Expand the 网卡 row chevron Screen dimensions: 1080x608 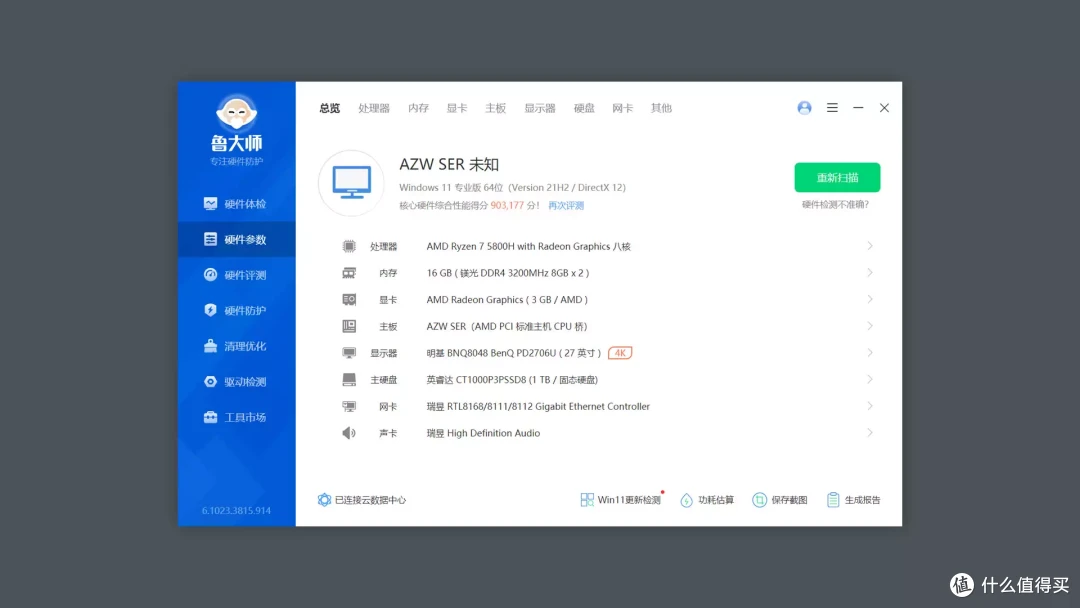(870, 406)
